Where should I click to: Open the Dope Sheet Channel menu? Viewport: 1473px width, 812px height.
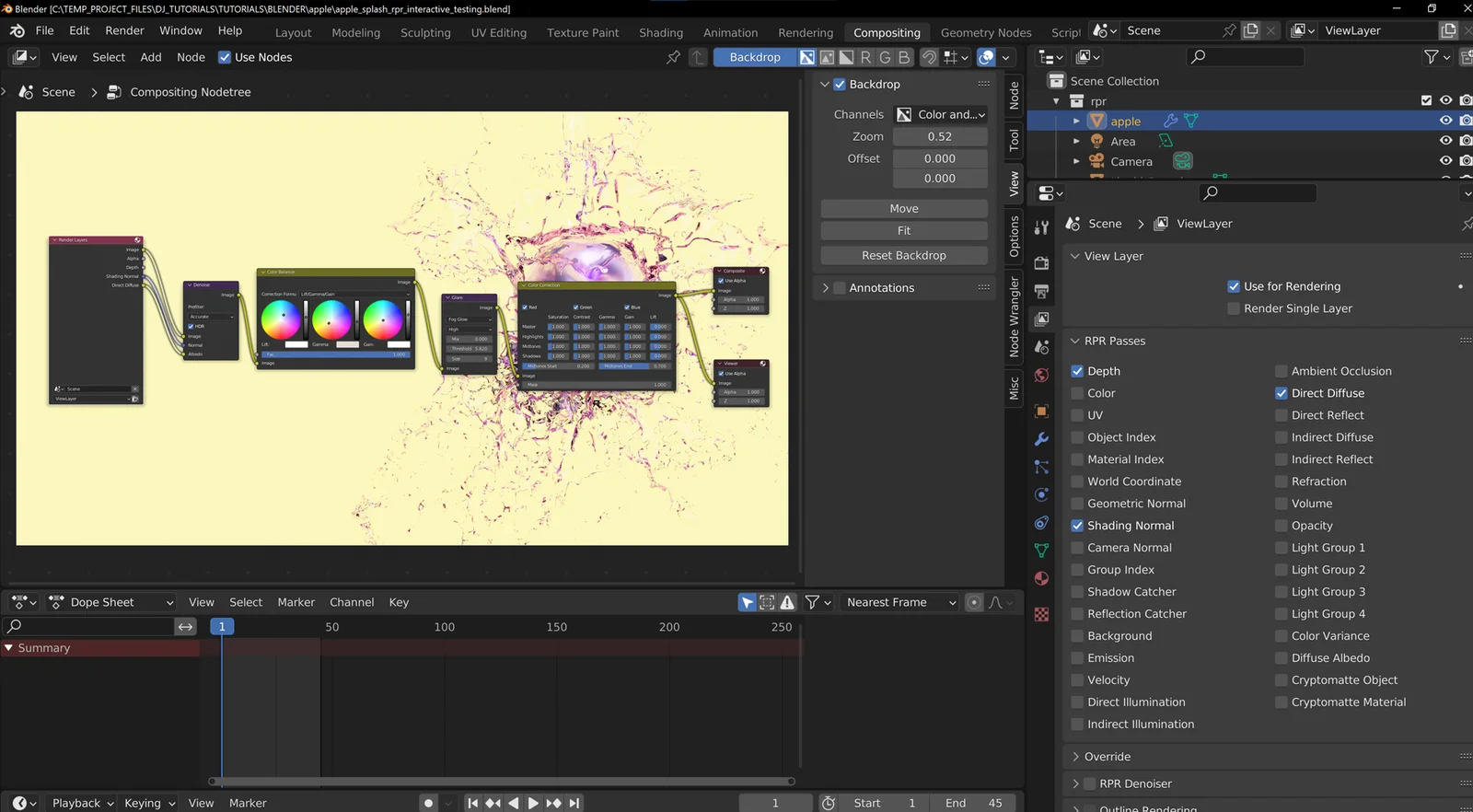coord(352,602)
